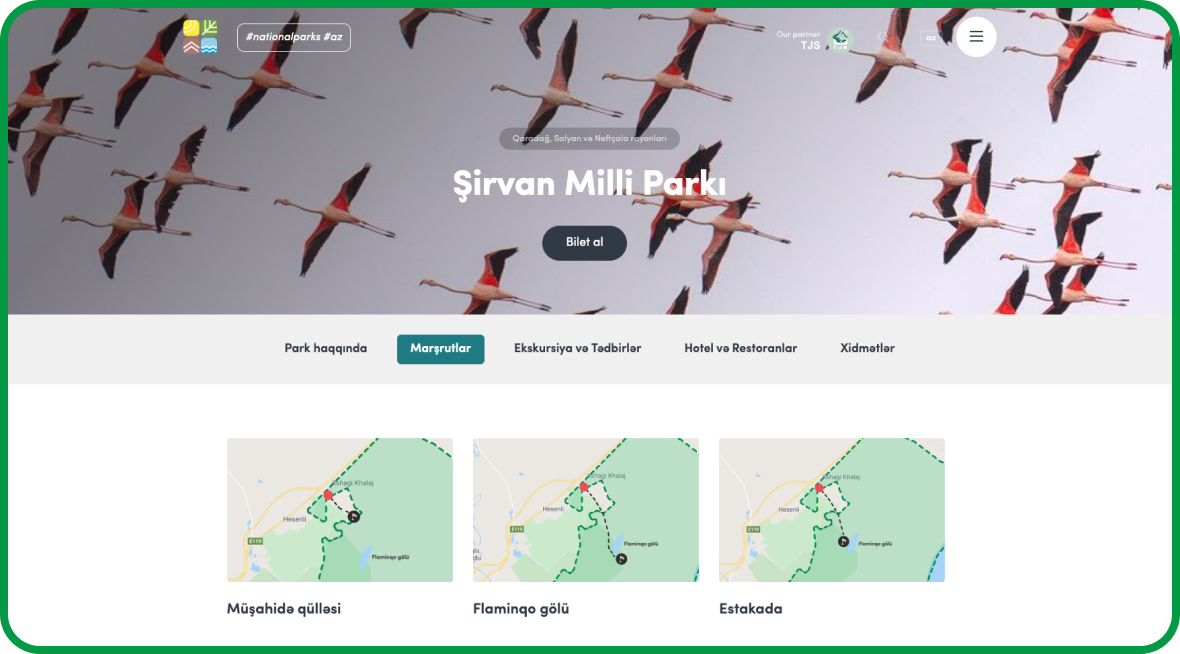Click the Bilet al button
Viewport: 1180px width, 654px height.
coord(585,243)
